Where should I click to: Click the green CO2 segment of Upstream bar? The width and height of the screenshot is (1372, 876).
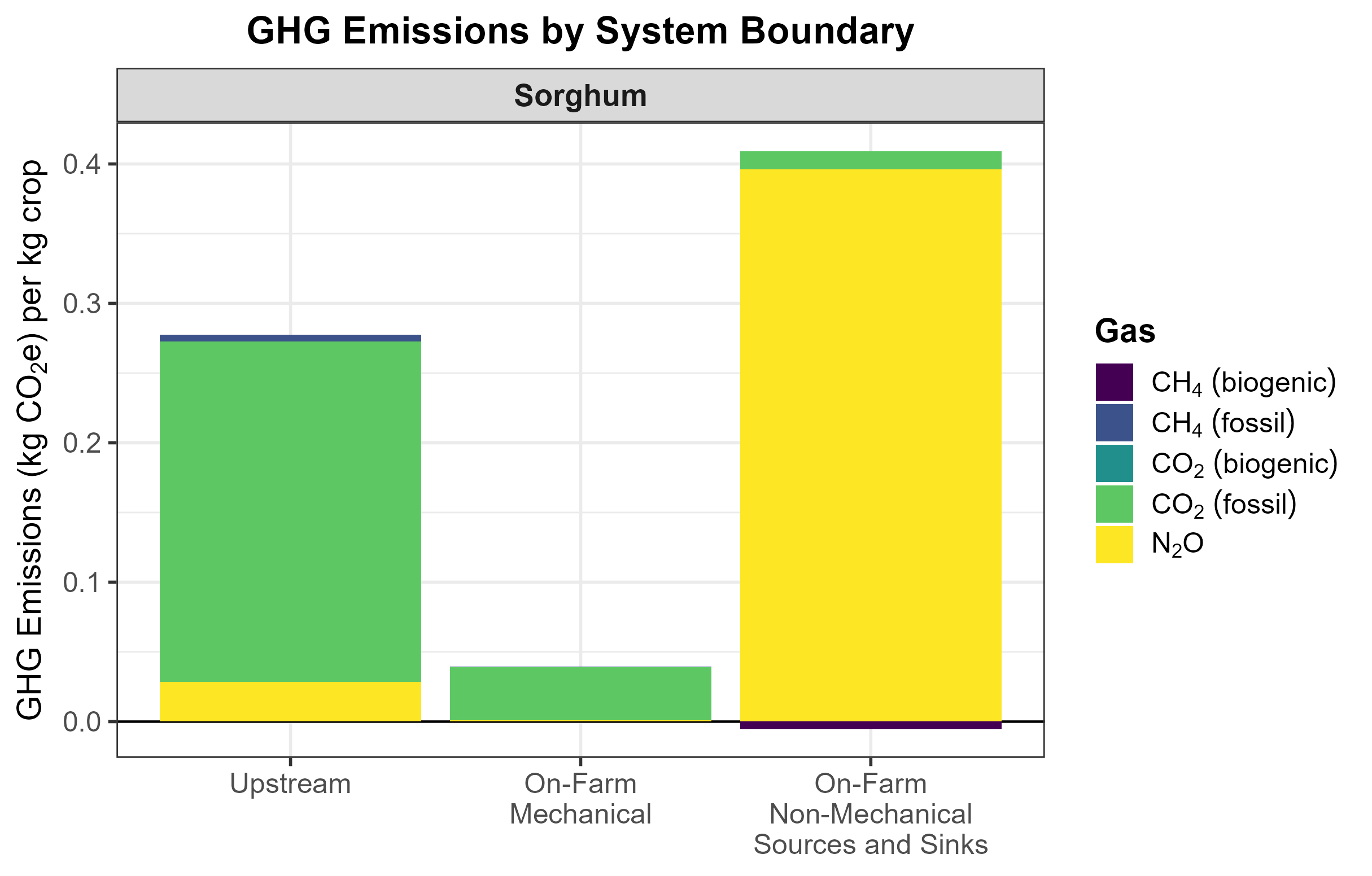coord(290,511)
